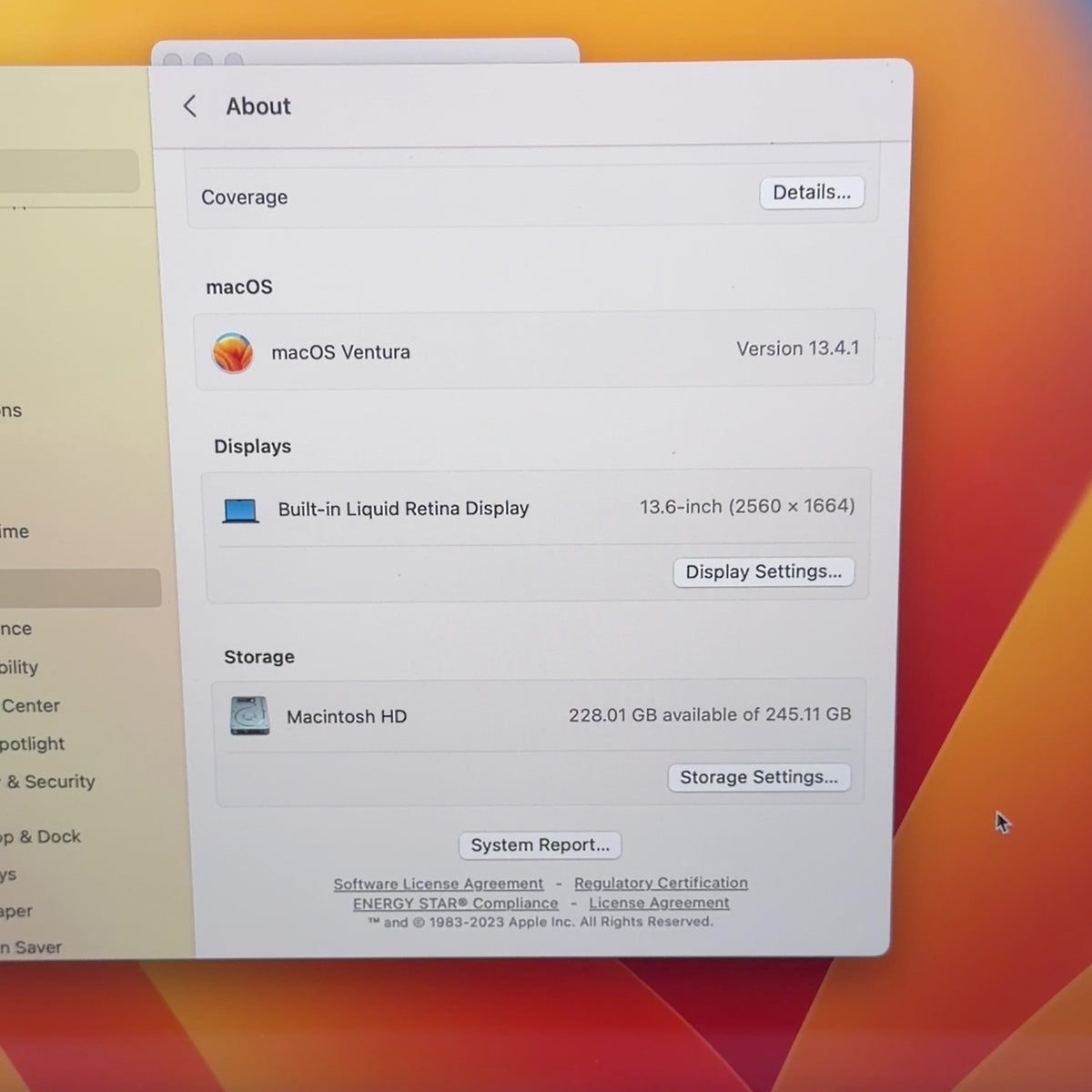Click the laptop display icon
Viewport: 1092px width, 1092px height.
(x=240, y=511)
